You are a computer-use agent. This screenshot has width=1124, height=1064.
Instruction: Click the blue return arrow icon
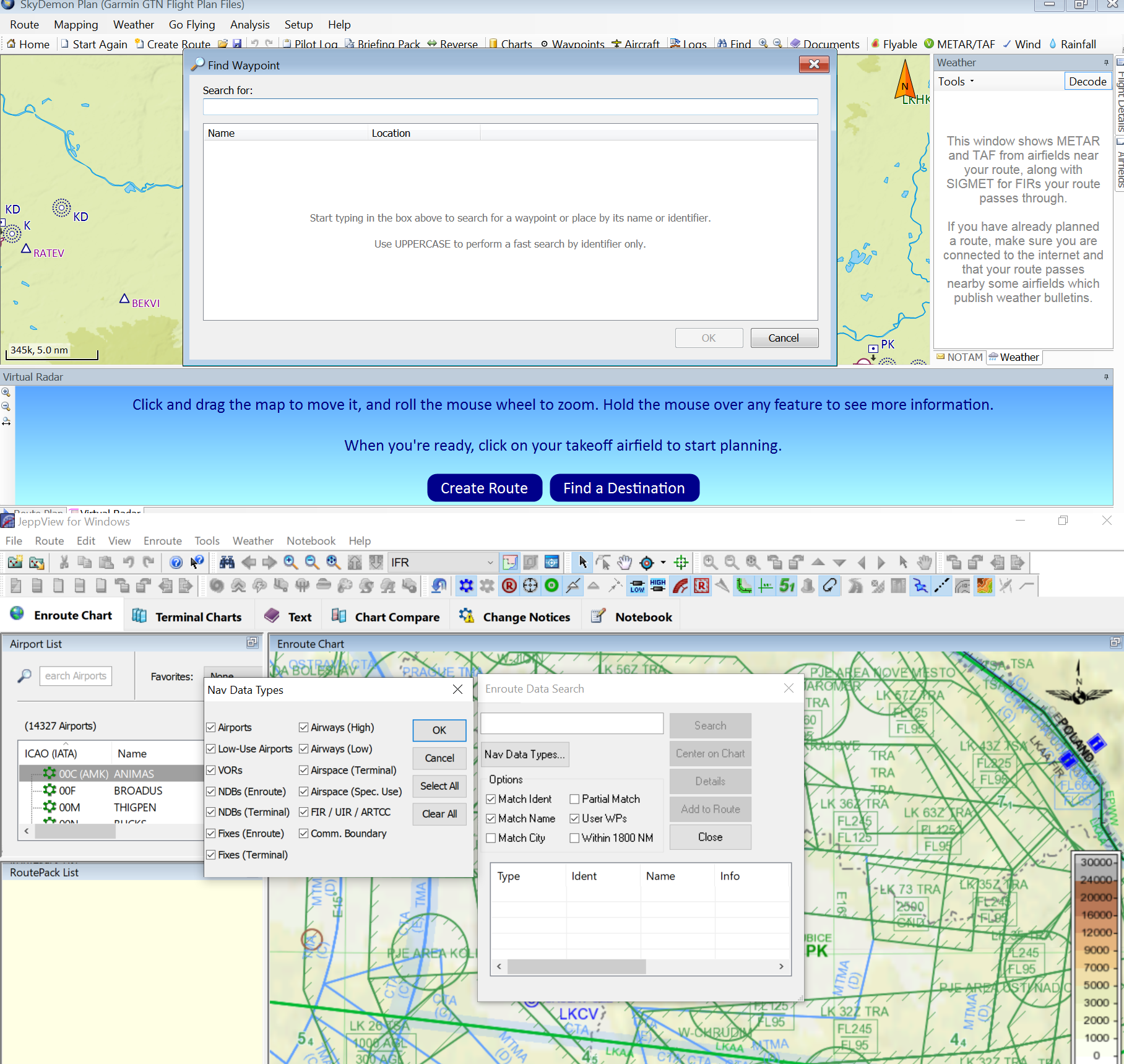point(439,586)
